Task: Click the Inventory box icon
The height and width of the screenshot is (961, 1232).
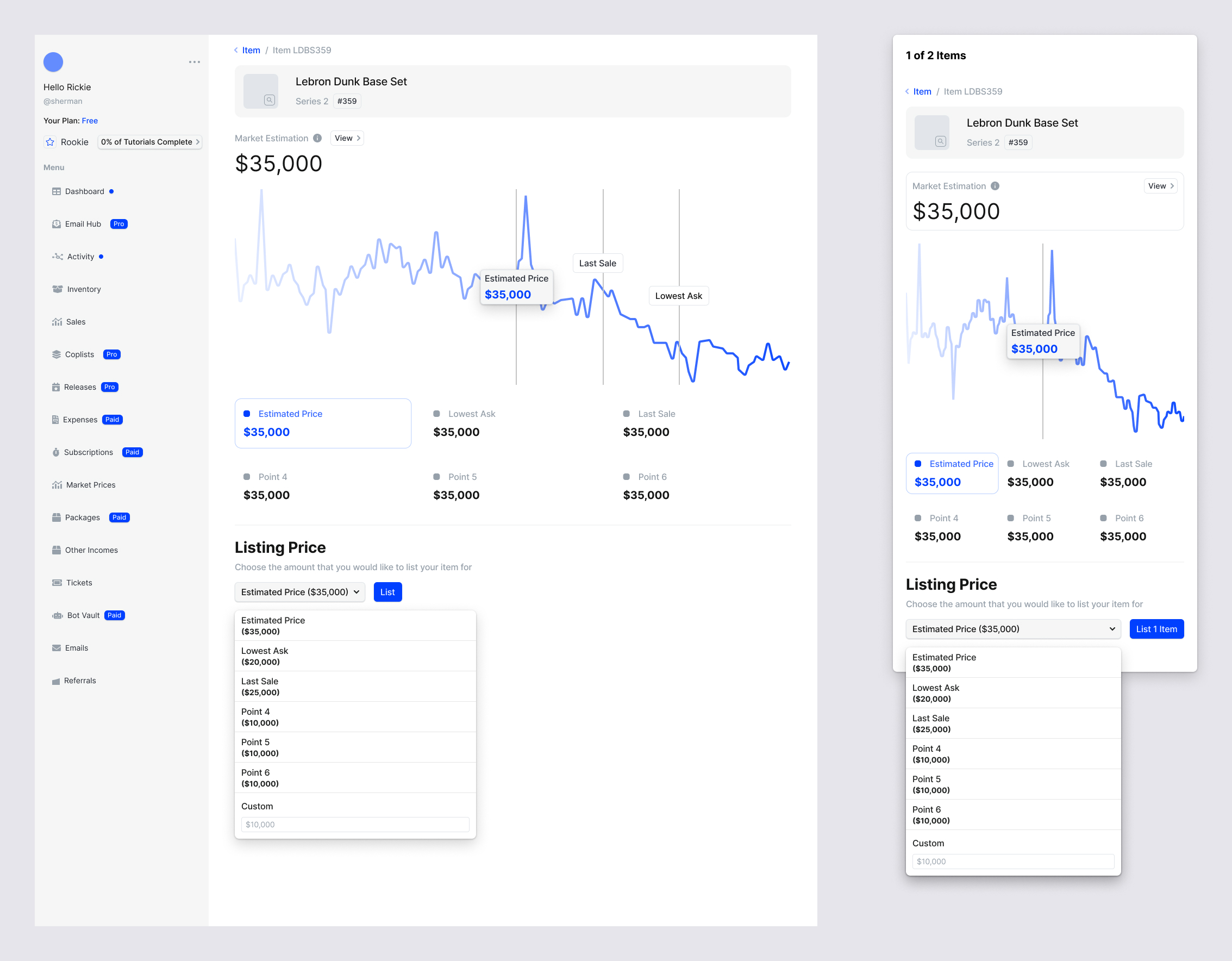Action: (57, 289)
